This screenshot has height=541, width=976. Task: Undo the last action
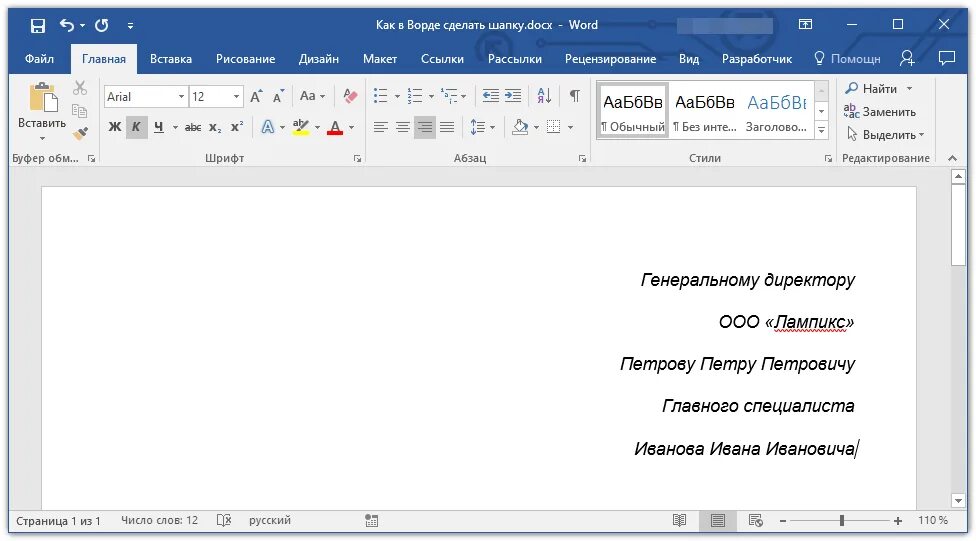tap(67, 25)
